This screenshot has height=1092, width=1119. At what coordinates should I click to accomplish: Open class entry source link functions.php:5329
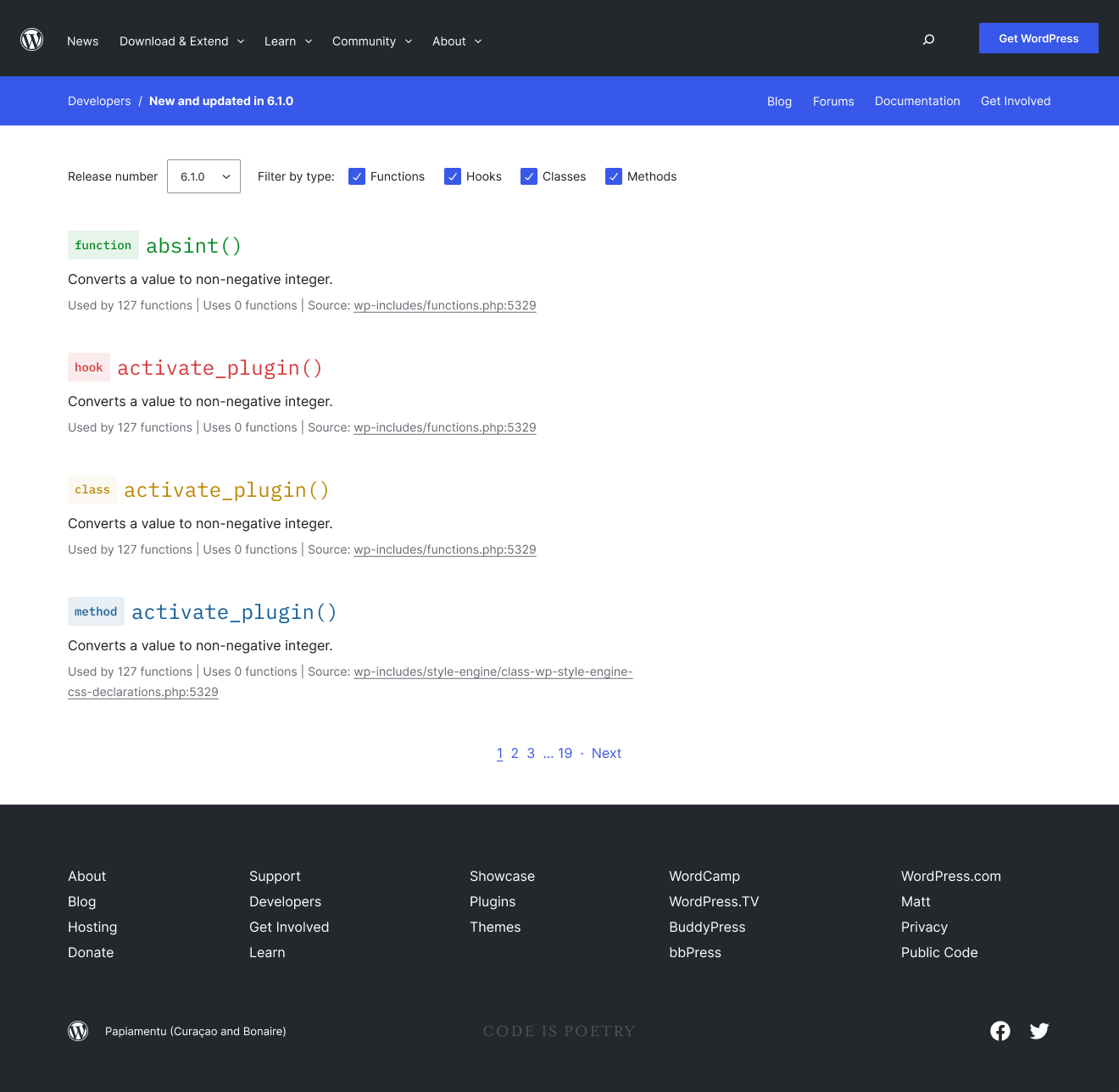tap(445, 549)
